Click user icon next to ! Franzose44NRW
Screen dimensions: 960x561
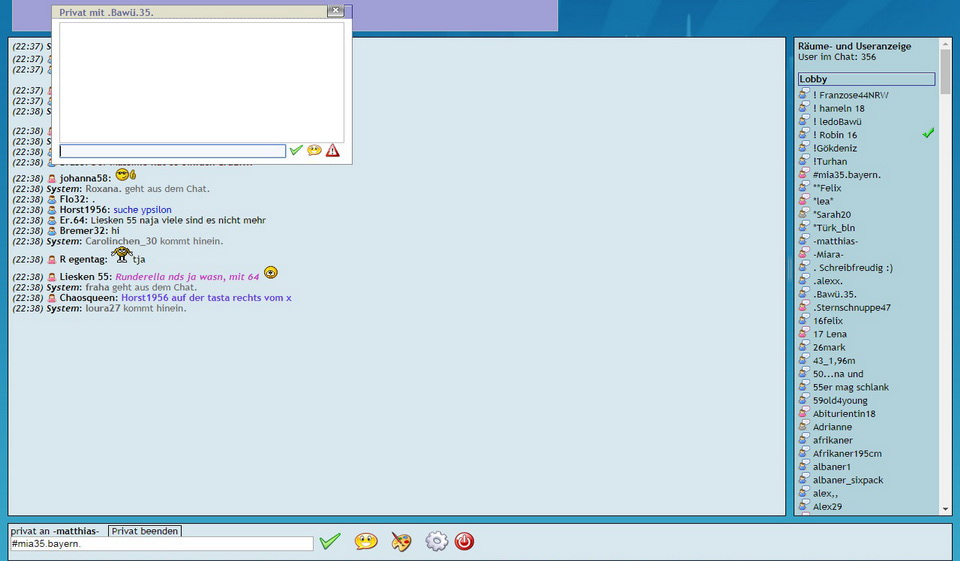(804, 95)
